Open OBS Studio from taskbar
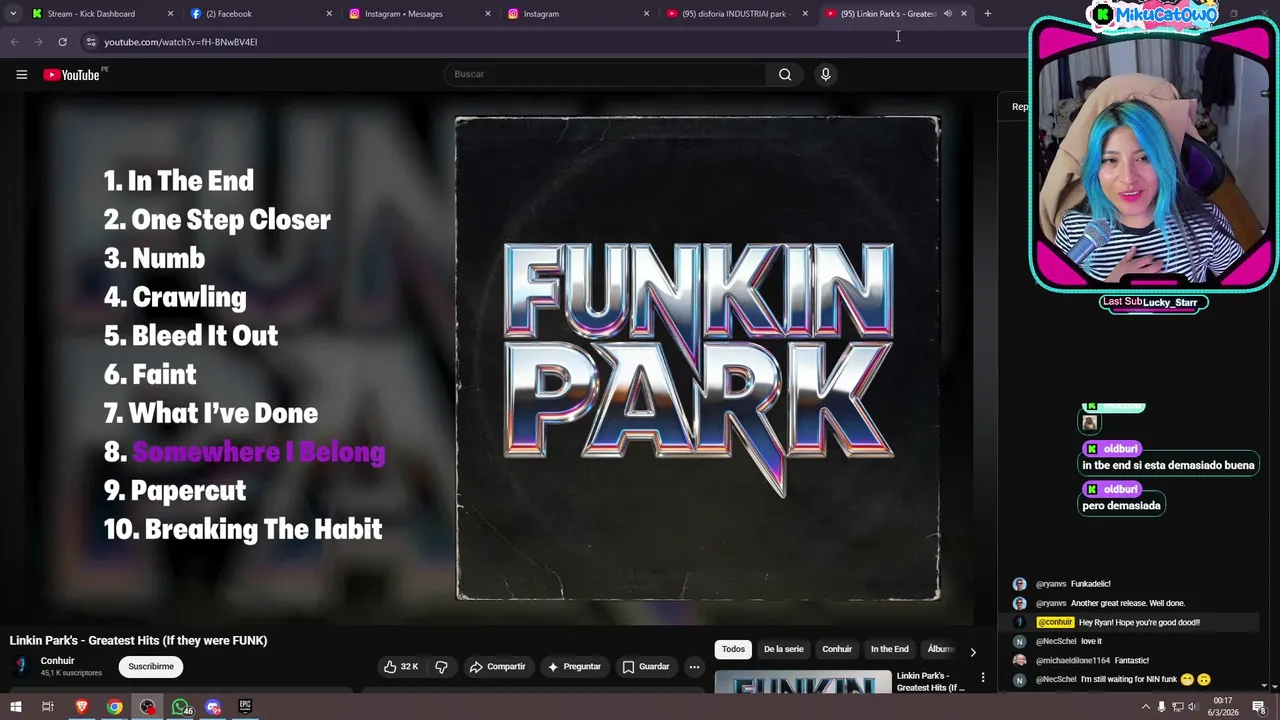The width and height of the screenshot is (1280, 720). coord(148,707)
